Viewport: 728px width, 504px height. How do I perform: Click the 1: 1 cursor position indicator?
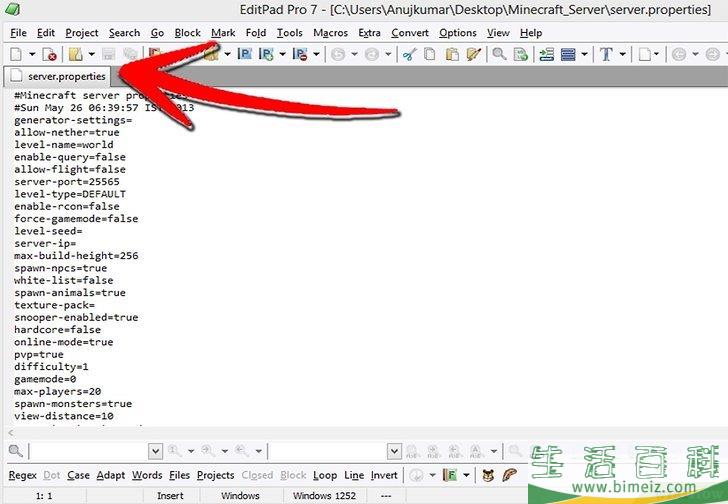44,496
